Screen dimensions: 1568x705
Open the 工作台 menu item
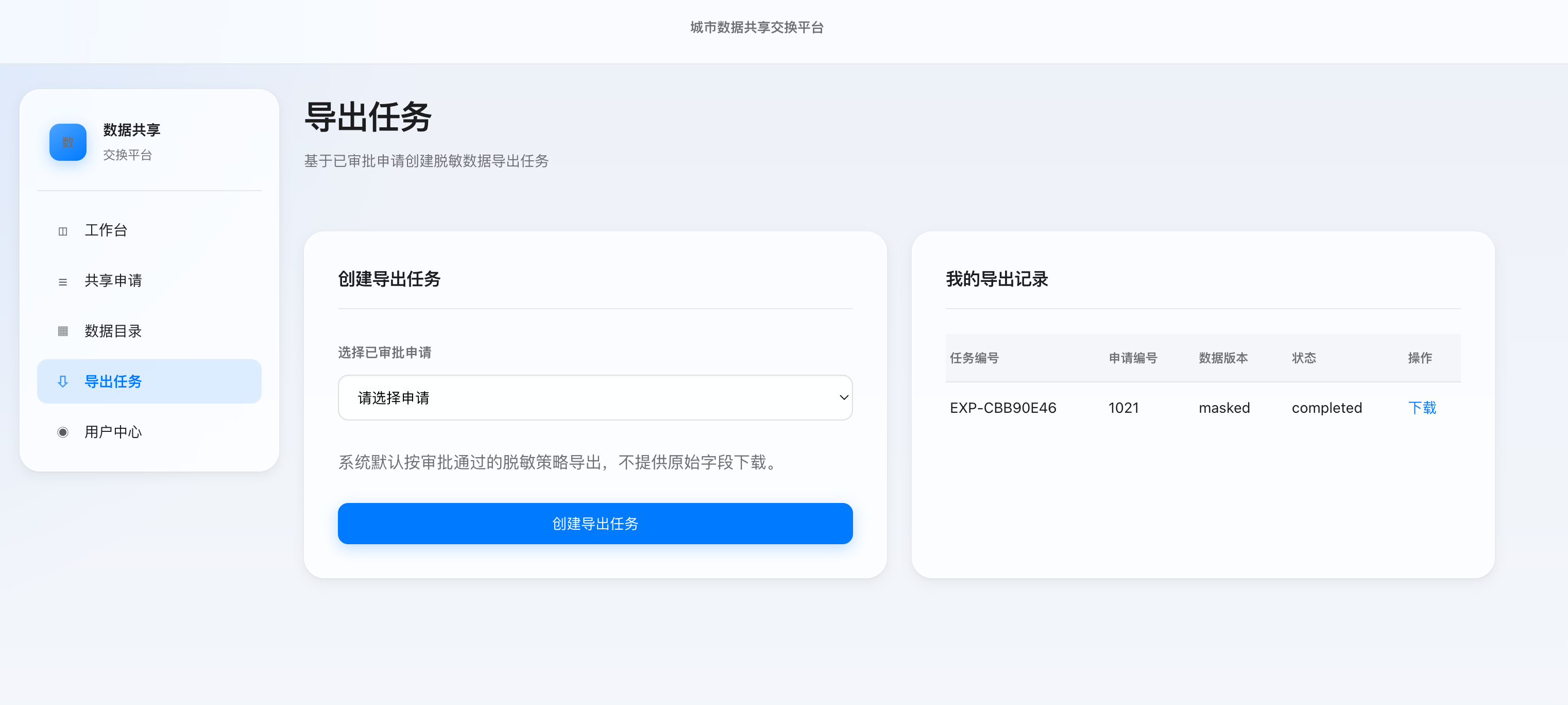[149, 230]
